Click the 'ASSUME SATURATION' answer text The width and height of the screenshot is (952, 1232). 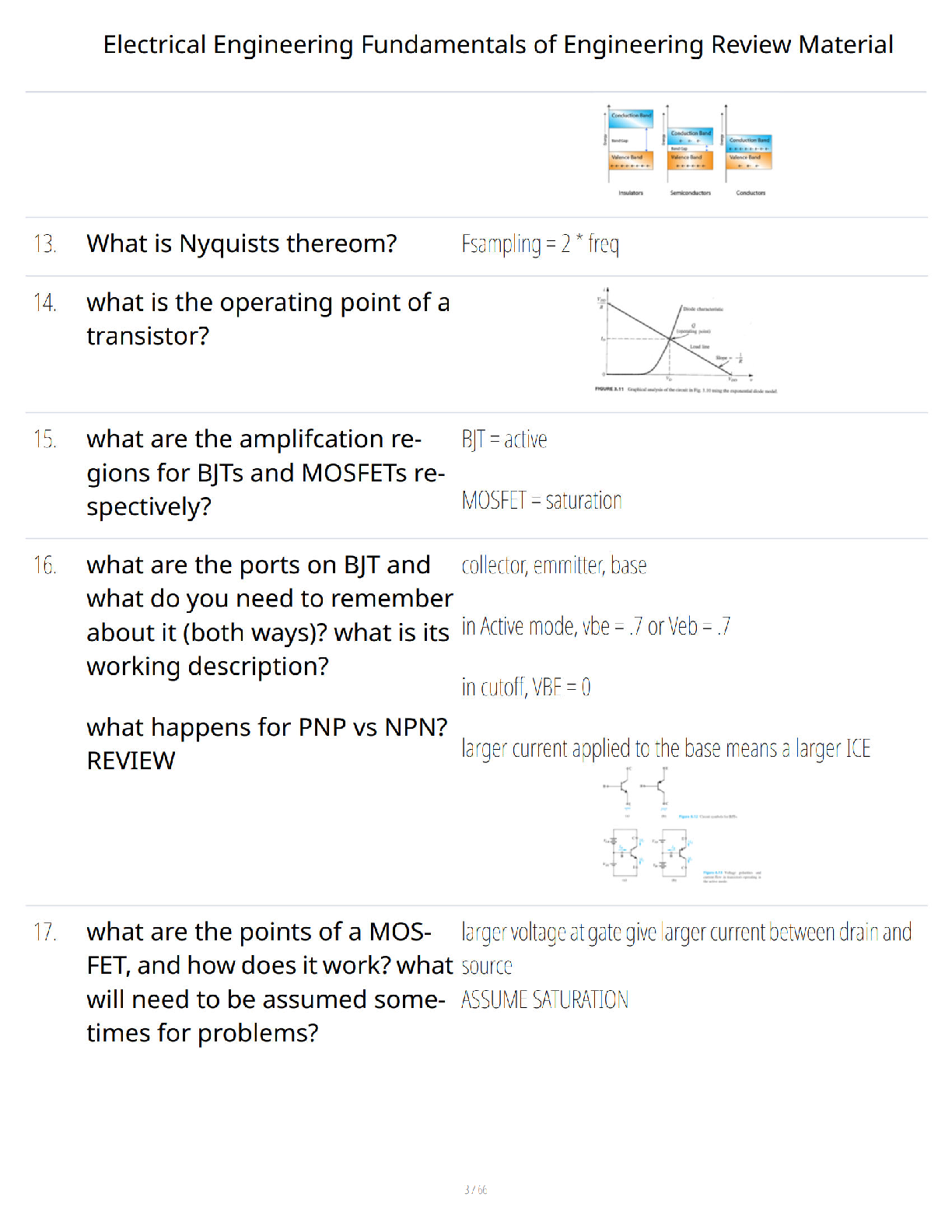544,999
